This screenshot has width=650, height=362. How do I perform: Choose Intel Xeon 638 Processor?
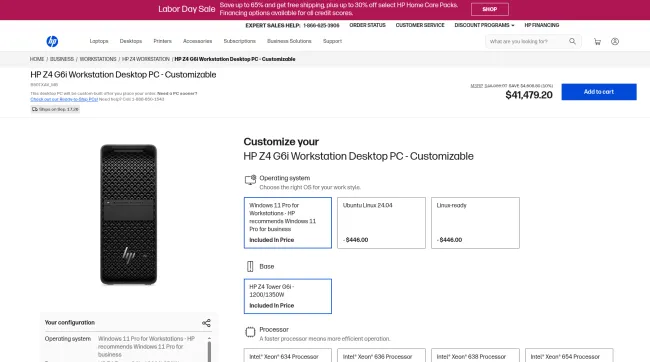click(x=475, y=355)
